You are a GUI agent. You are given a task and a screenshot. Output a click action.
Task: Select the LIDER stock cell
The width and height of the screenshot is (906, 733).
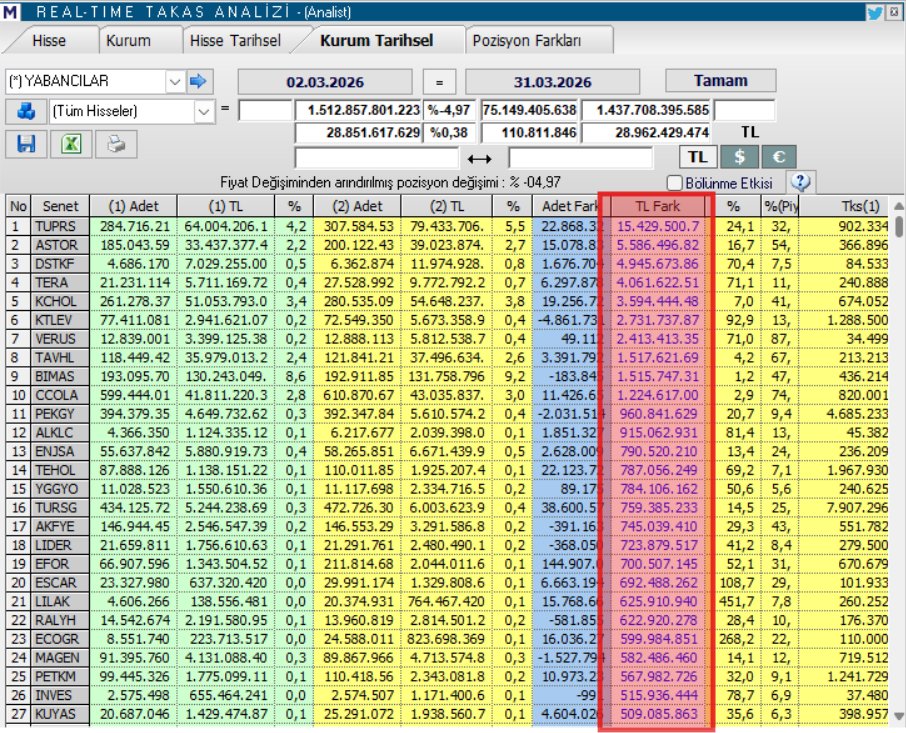60,545
